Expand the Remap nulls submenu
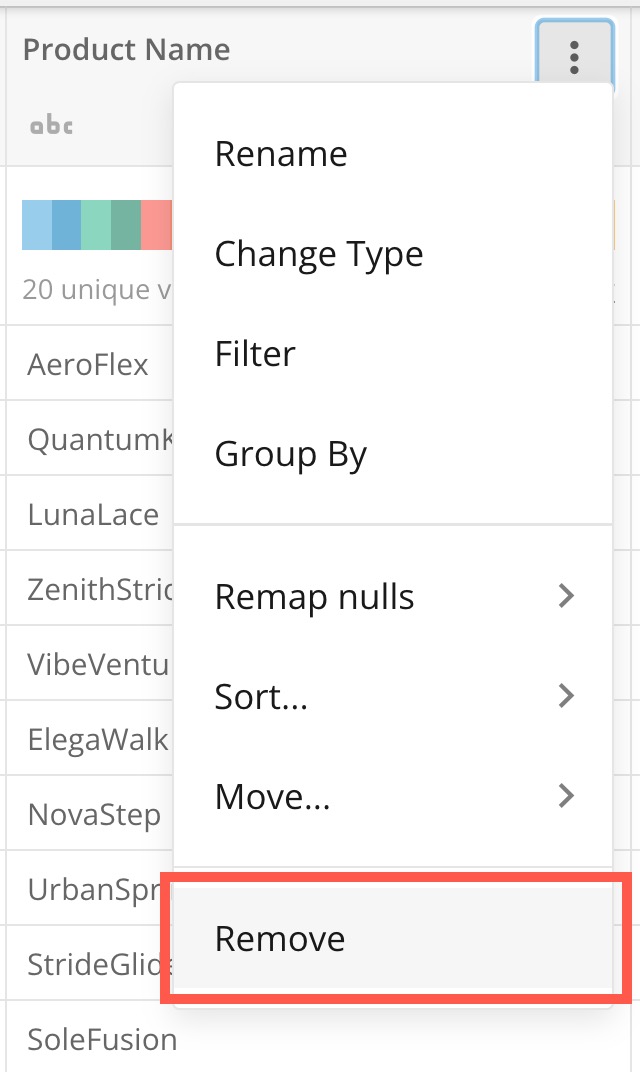 click(566, 597)
